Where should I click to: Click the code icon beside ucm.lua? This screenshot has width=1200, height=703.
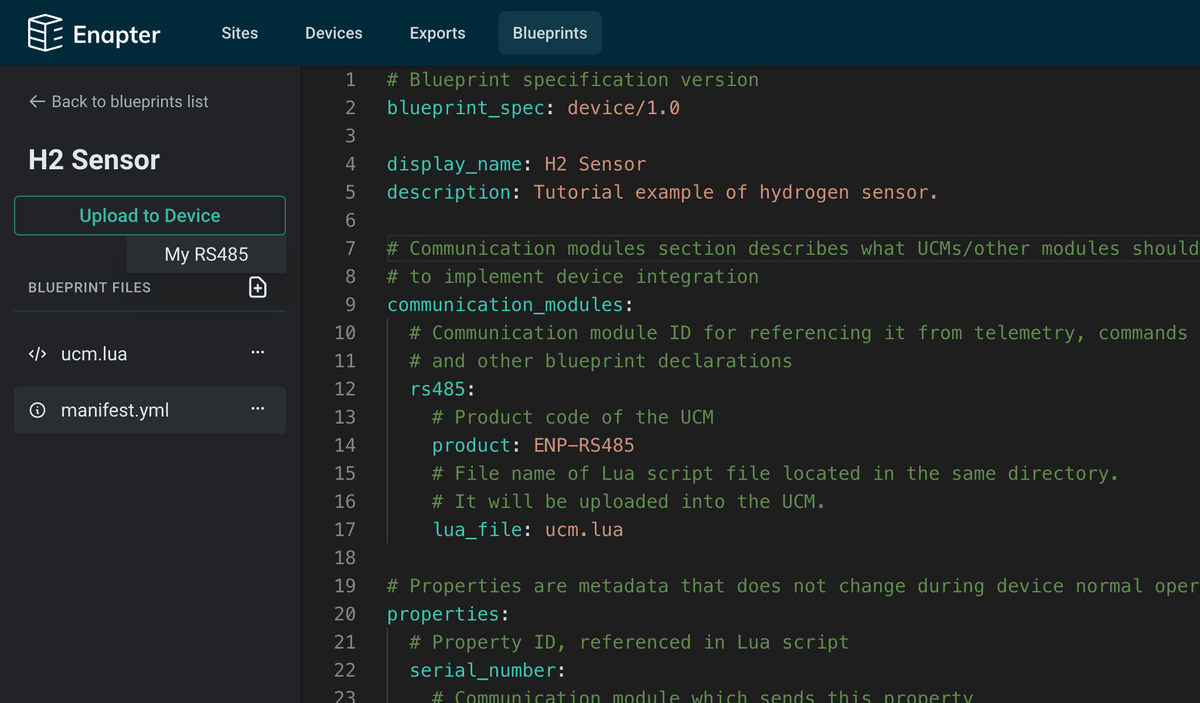pyautogui.click(x=37, y=354)
